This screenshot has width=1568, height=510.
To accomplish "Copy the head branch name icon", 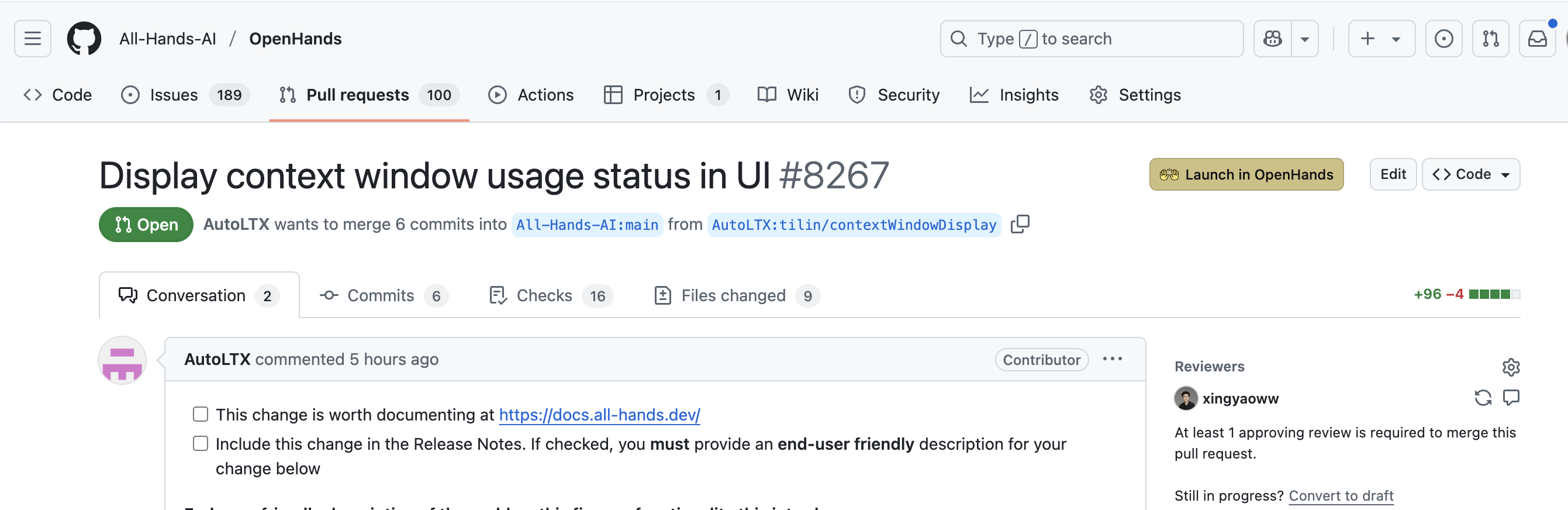I will coord(1020,225).
